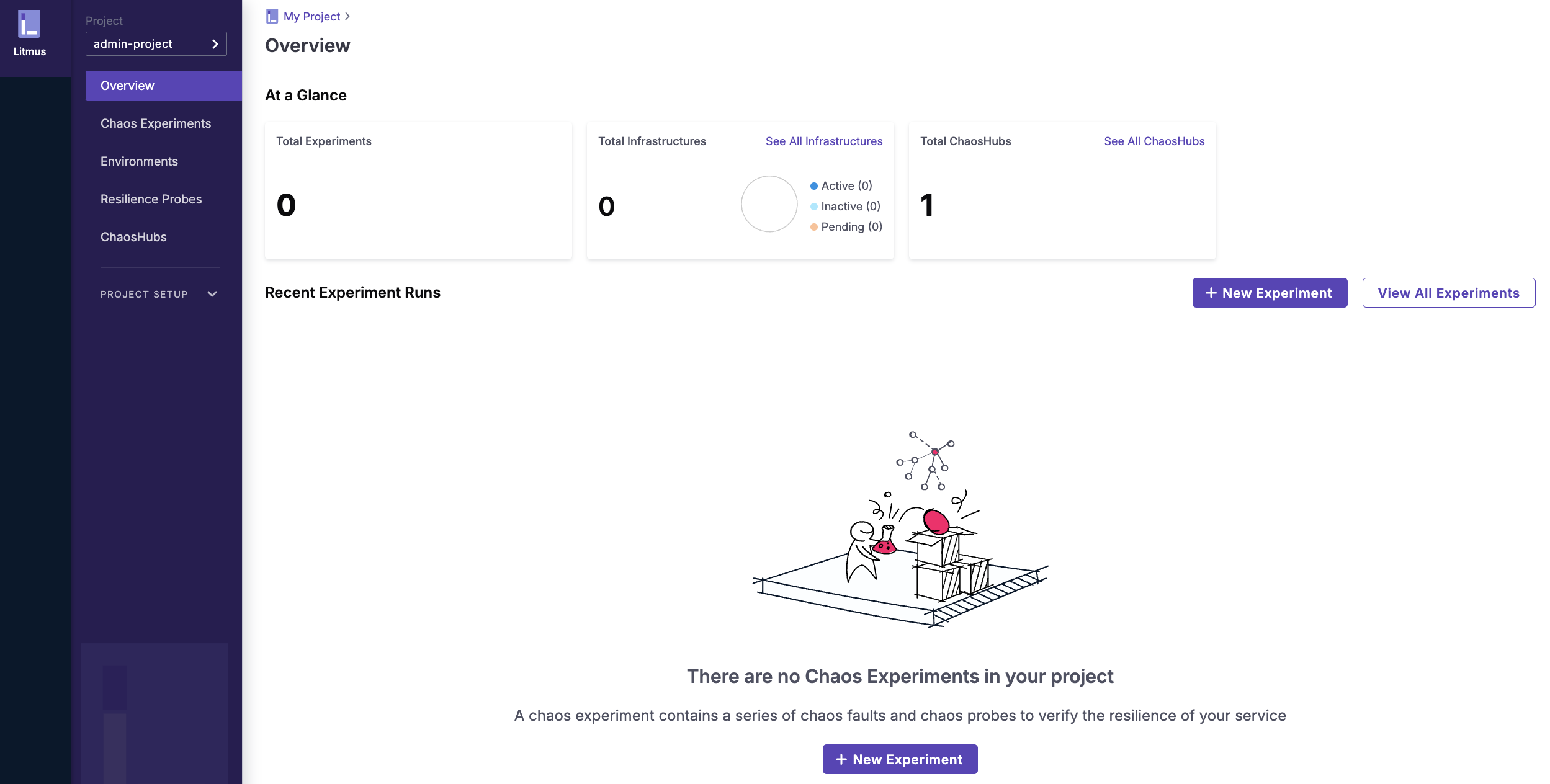The width and height of the screenshot is (1550, 784).
Task: Open the See All ChaosHubs link
Action: point(1155,141)
